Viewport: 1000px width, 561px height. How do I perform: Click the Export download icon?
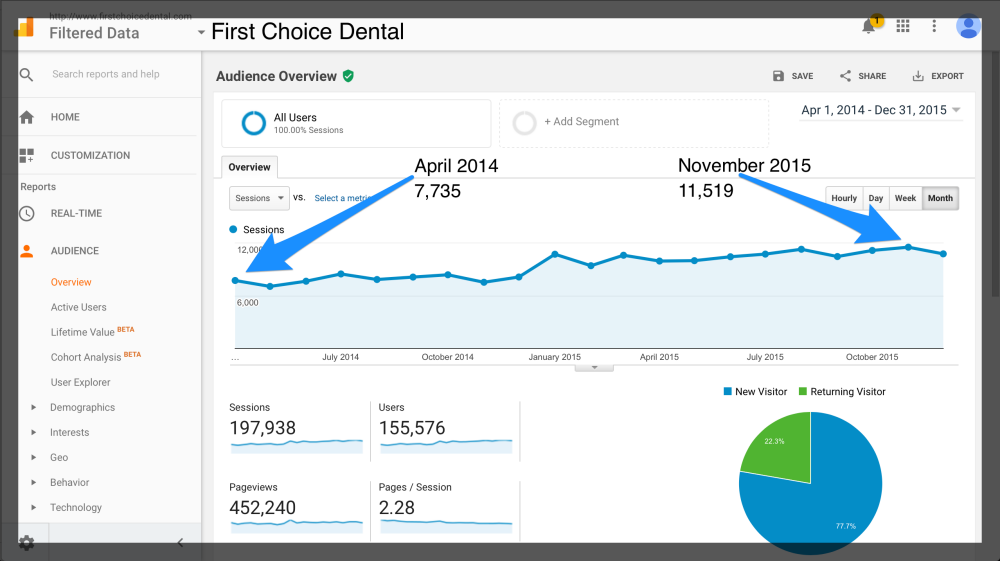click(x=918, y=76)
